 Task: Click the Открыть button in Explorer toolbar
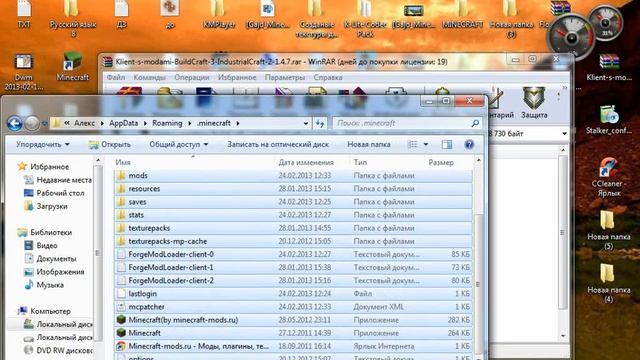pyautogui.click(x=110, y=144)
